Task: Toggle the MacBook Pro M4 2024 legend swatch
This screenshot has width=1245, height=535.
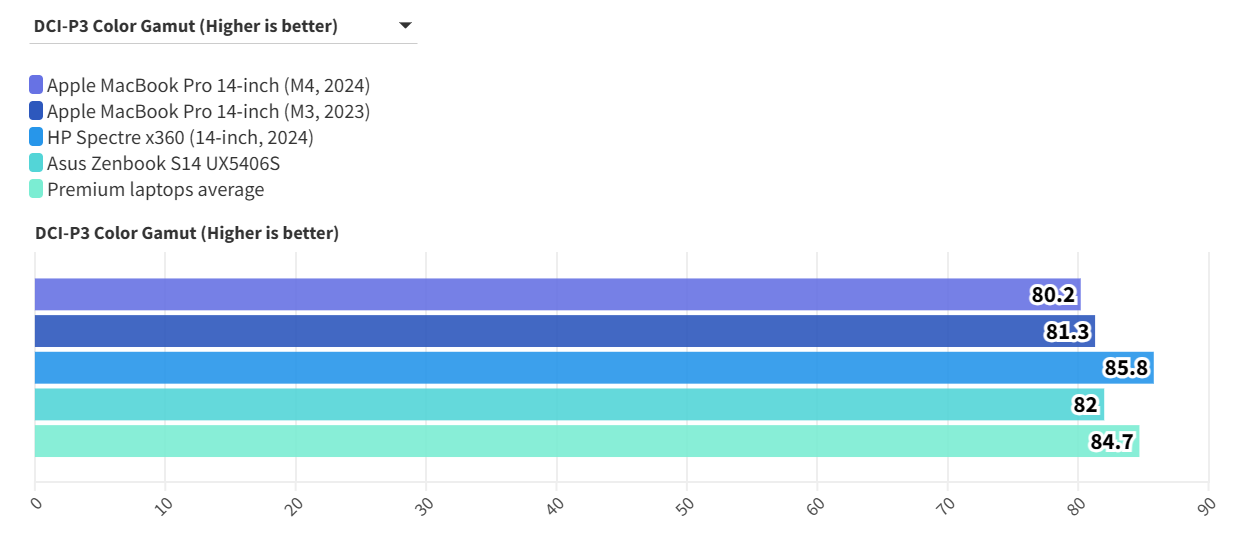Action: point(37,85)
